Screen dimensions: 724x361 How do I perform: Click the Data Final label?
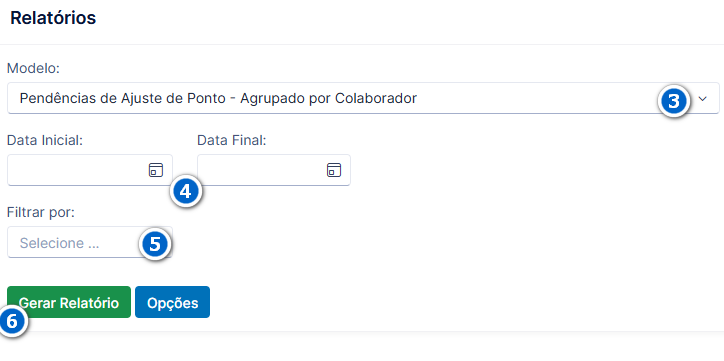[x=232, y=140]
